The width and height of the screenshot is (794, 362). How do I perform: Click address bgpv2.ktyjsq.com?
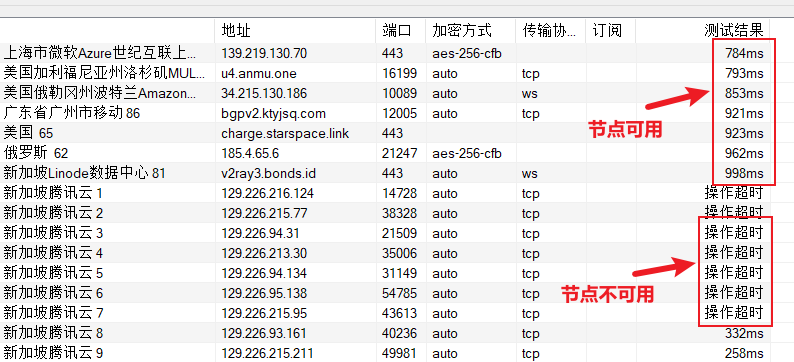point(273,113)
